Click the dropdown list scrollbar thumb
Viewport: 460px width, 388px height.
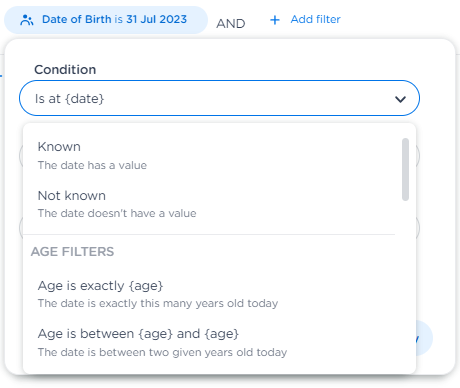point(405,169)
